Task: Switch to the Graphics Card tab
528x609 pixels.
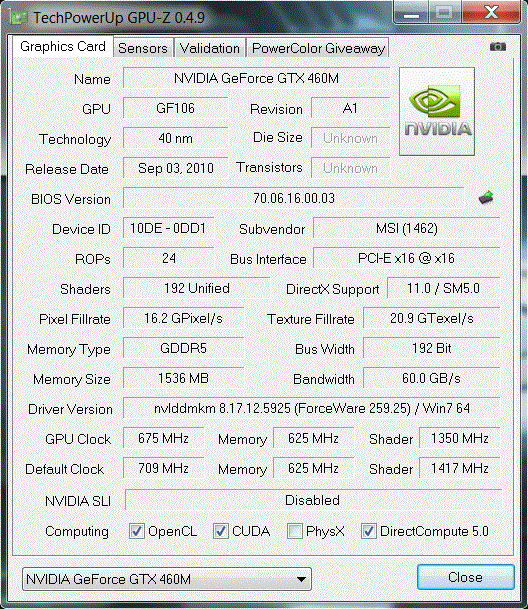Action: coord(63,47)
